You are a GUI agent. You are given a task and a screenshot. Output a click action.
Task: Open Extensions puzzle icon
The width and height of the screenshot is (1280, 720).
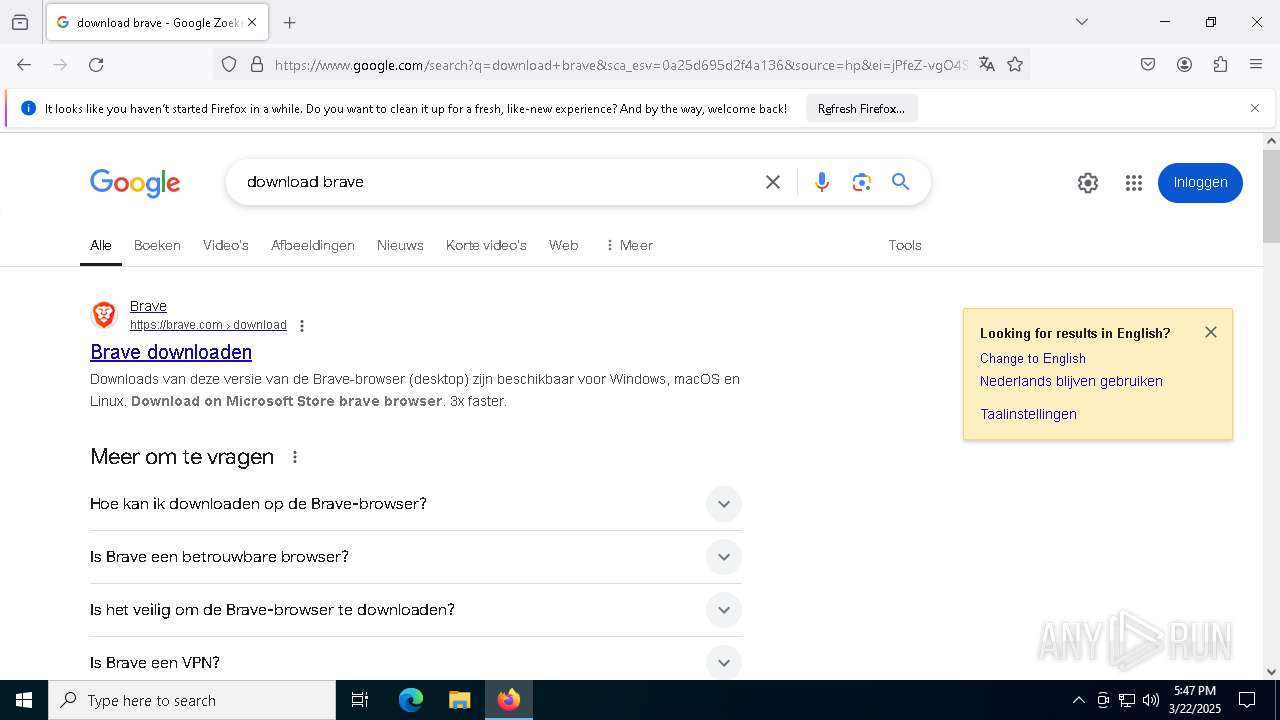tap(1220, 65)
